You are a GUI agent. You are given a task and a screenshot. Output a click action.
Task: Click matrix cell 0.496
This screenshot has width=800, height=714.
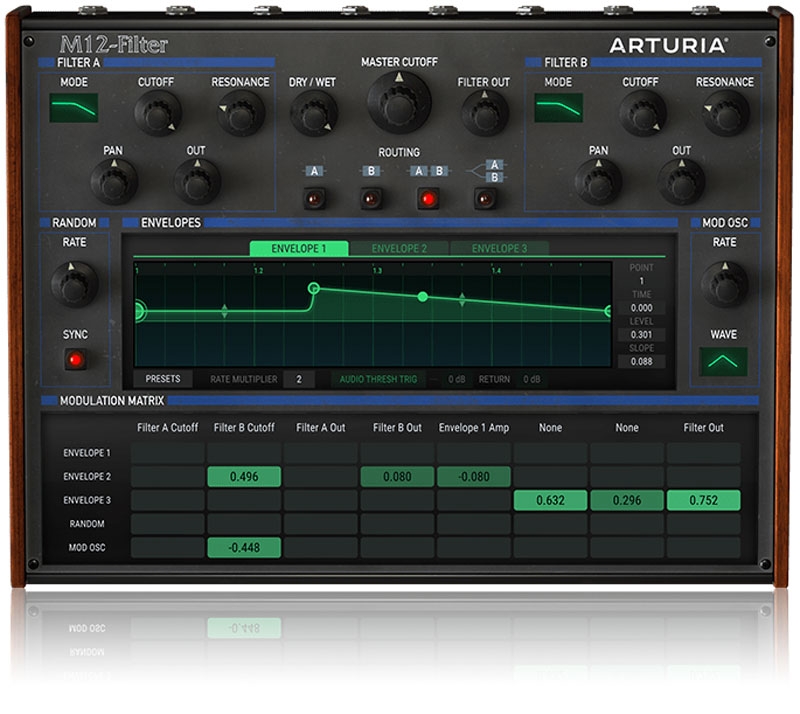[244, 477]
